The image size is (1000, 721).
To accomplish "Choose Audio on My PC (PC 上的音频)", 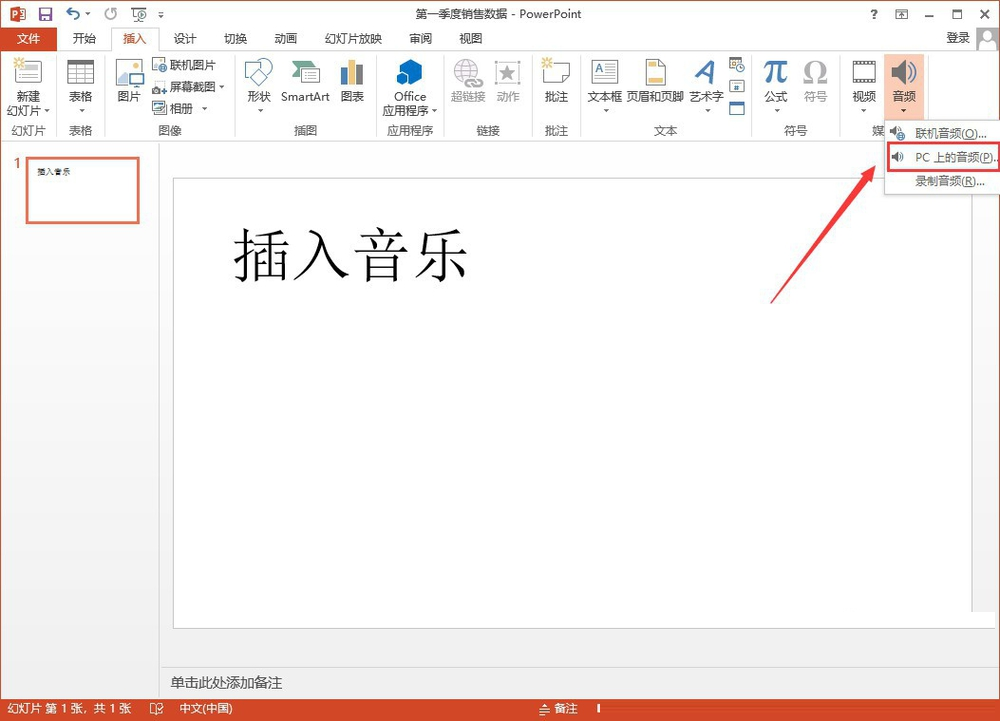I will (x=943, y=157).
